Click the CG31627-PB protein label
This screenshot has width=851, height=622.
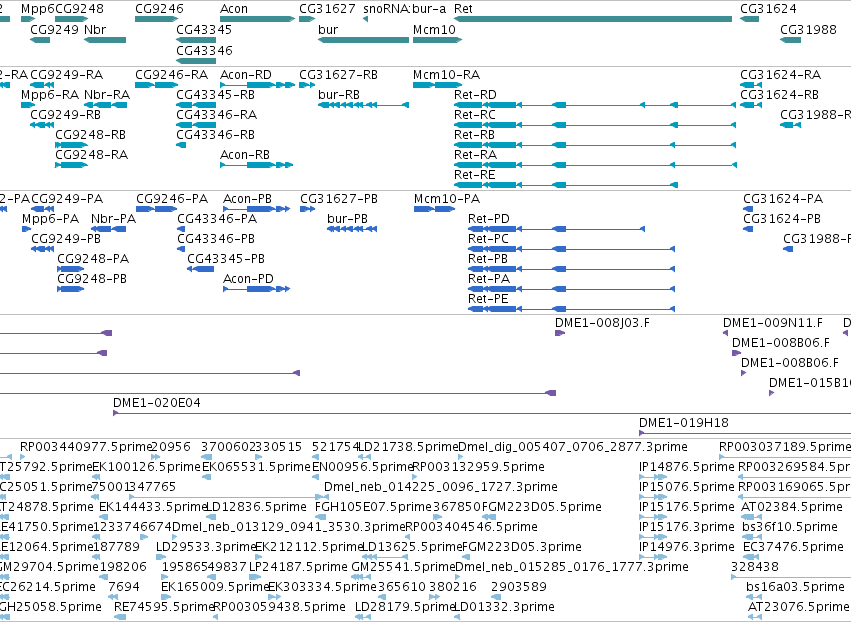coord(339,199)
